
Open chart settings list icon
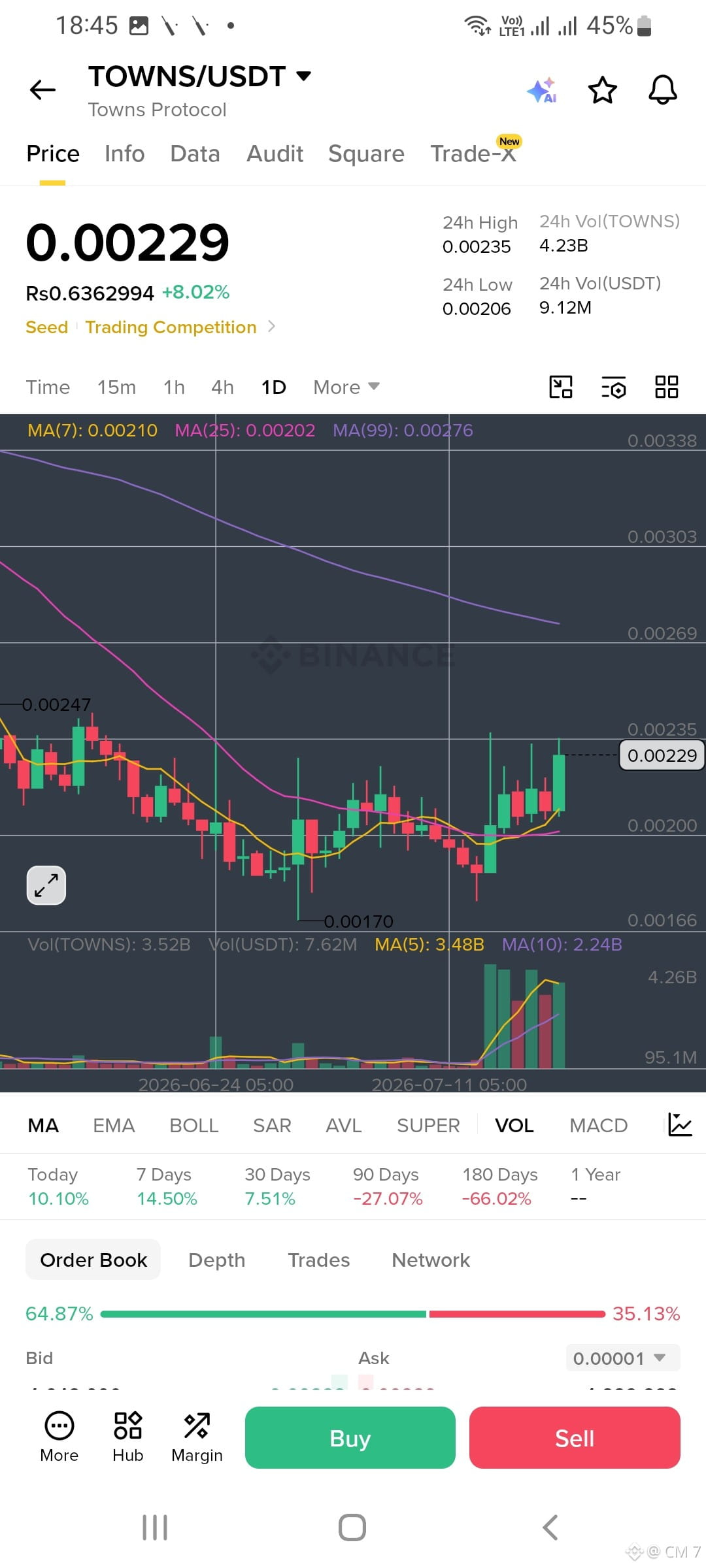pos(614,387)
